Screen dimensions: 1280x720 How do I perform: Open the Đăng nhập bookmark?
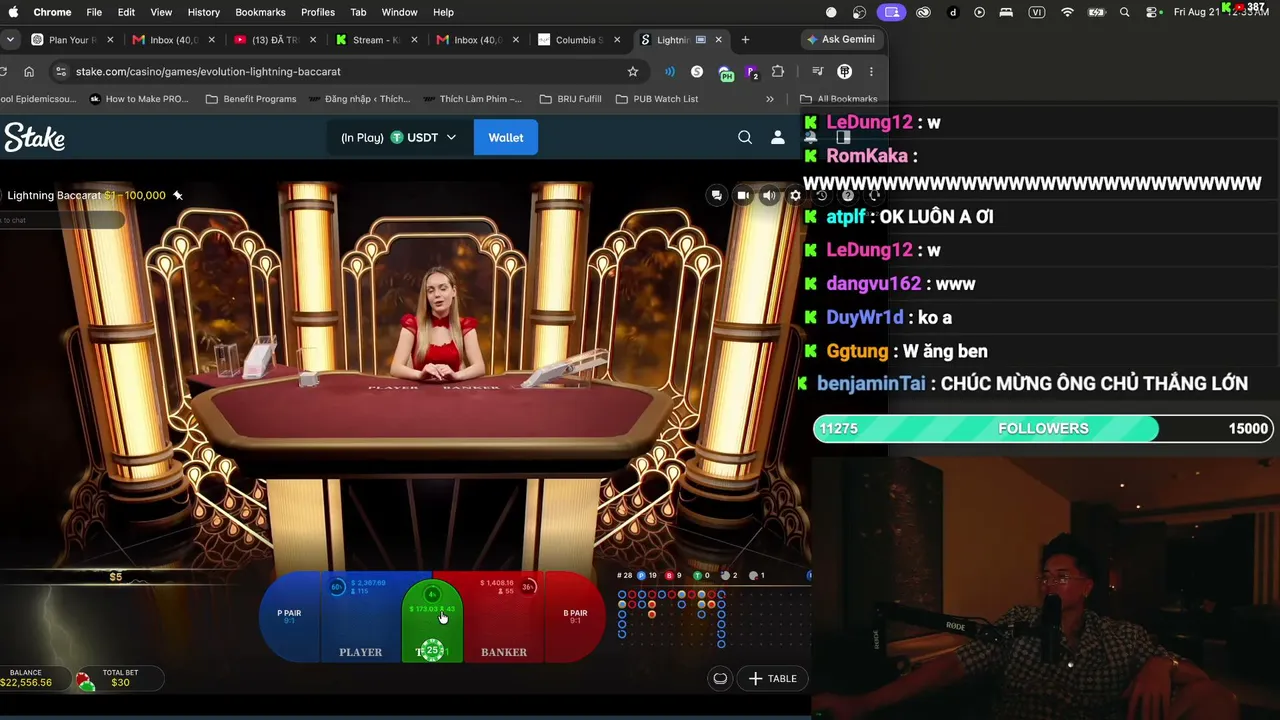pyautogui.click(x=359, y=99)
